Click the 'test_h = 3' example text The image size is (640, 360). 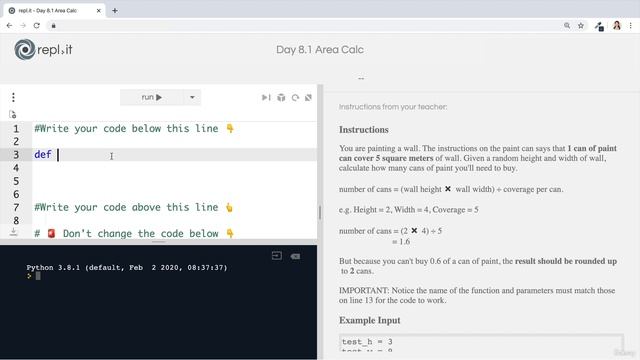367,342
